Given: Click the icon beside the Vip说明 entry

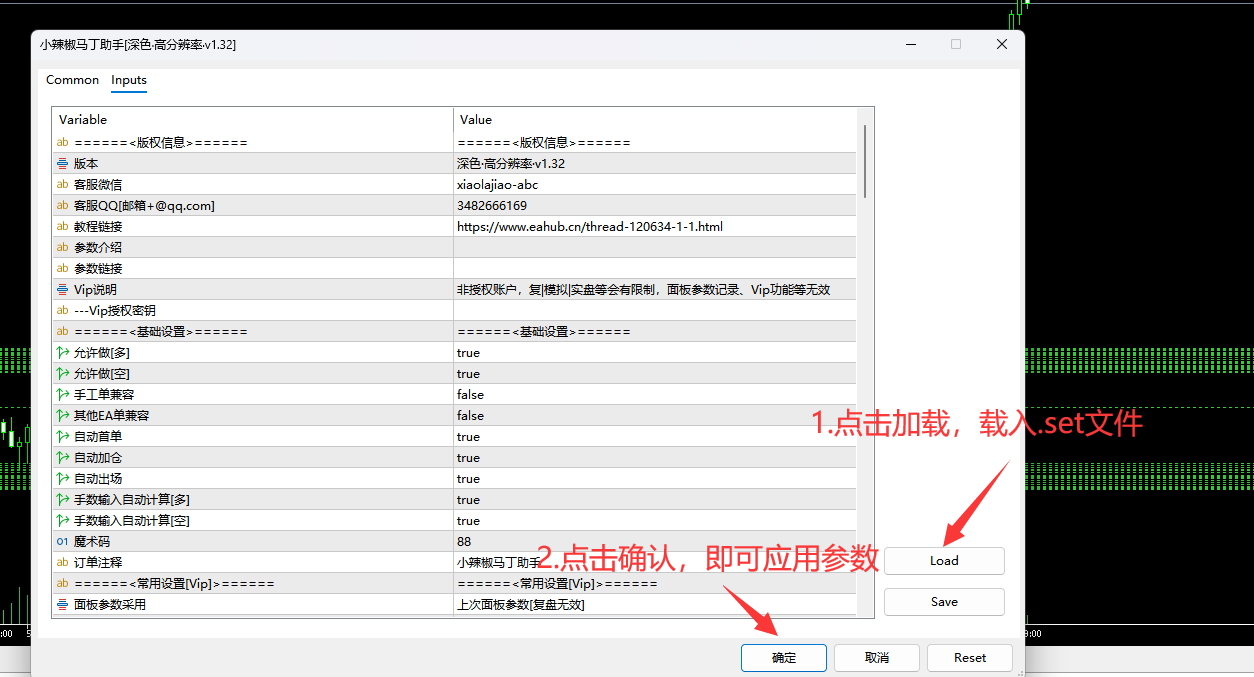Looking at the screenshot, I should pyautogui.click(x=60, y=289).
